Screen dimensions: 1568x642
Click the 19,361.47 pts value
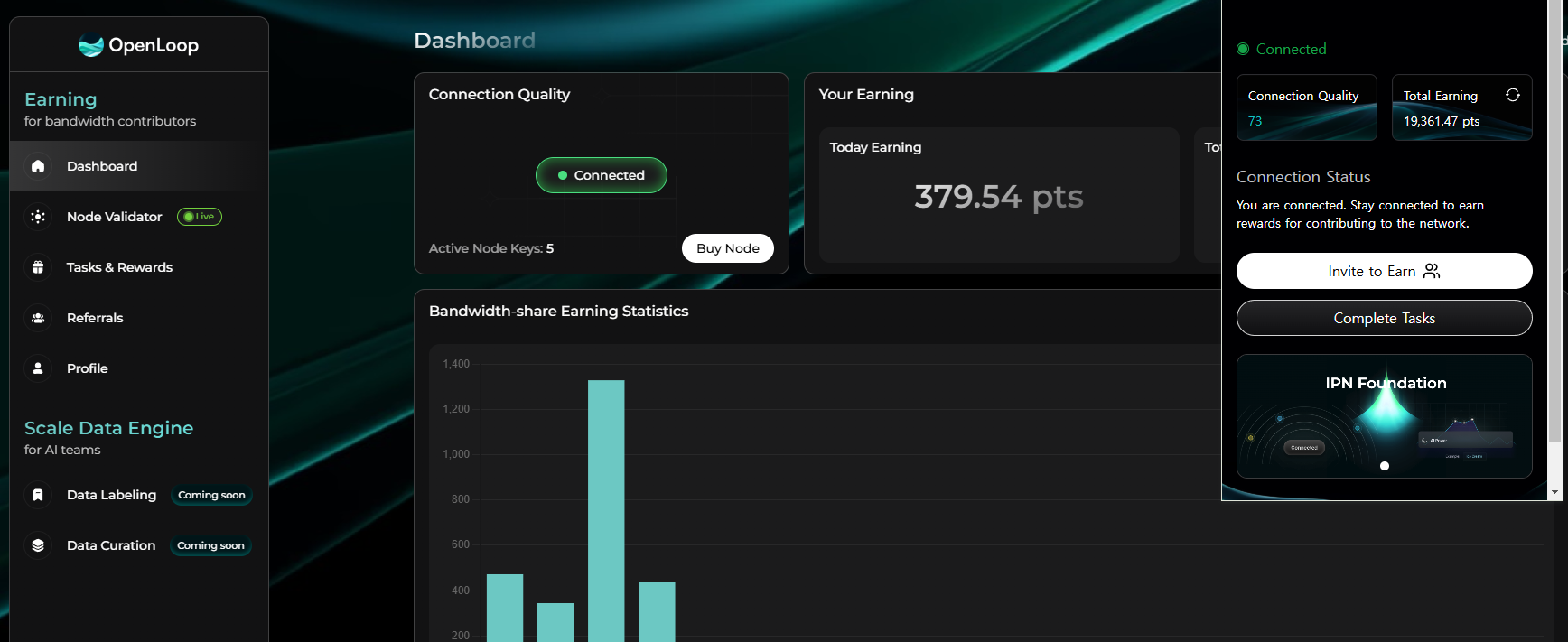pos(1442,121)
